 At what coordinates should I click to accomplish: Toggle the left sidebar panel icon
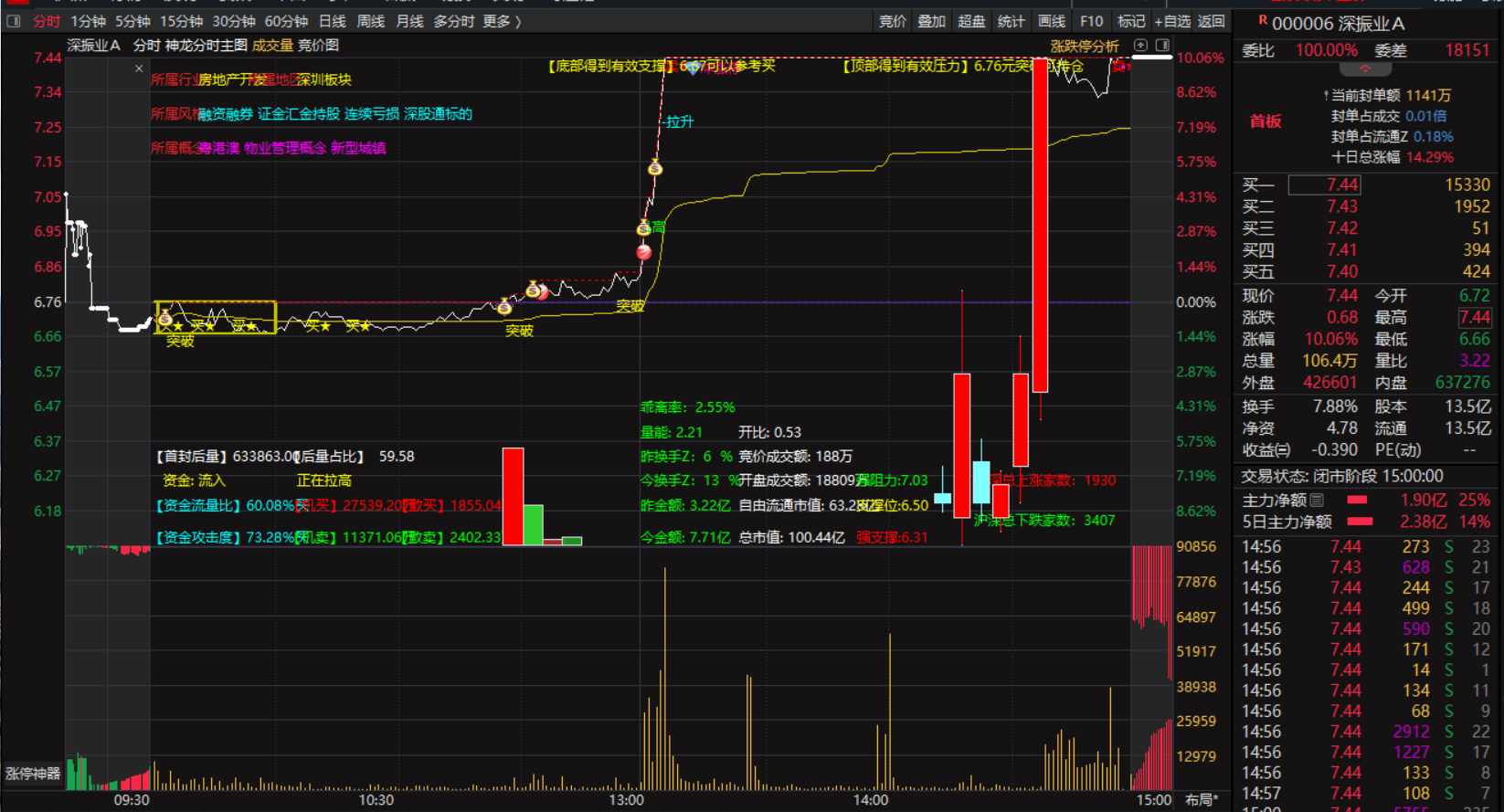(14, 21)
